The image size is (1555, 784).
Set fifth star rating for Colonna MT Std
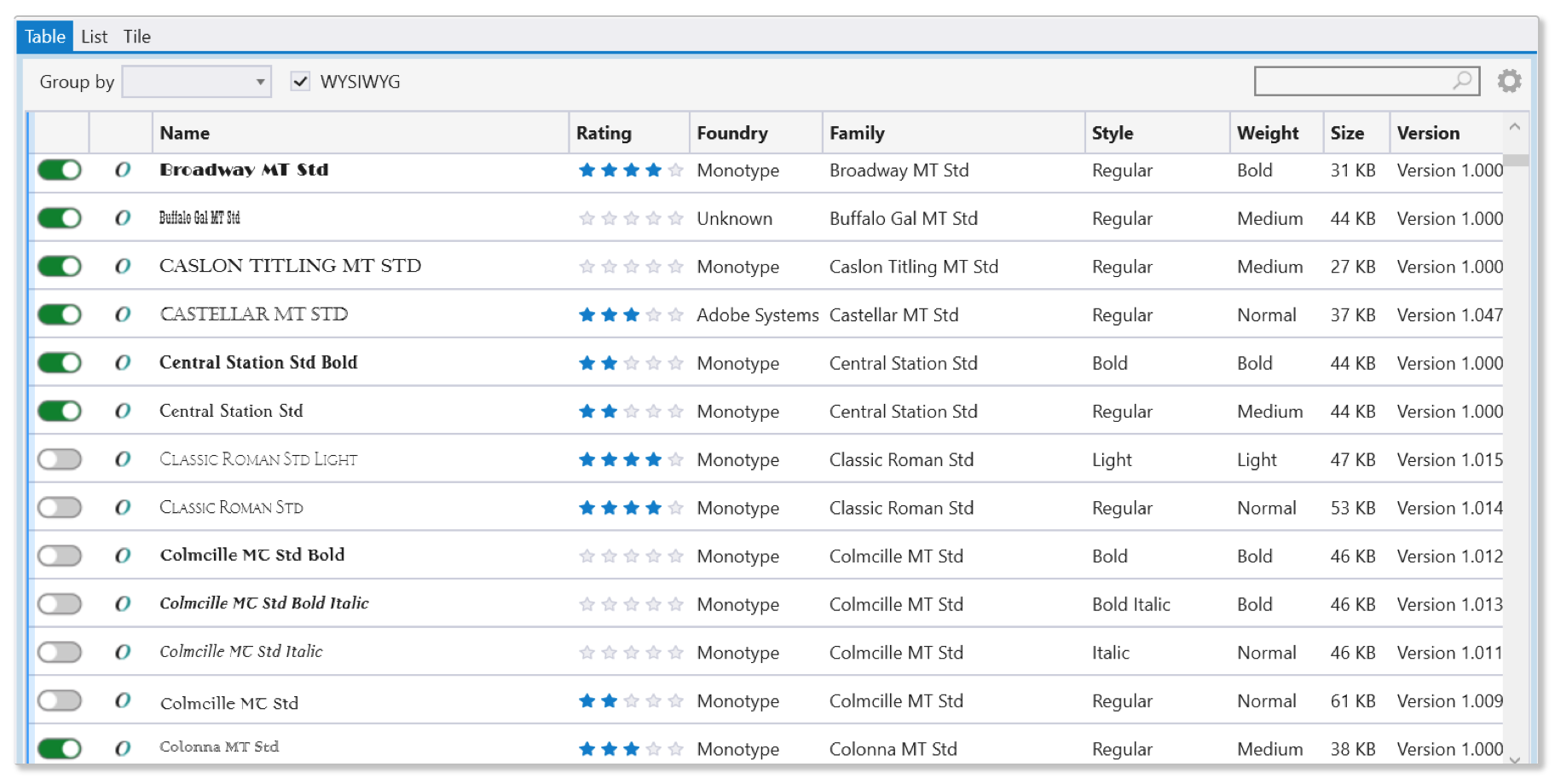[x=676, y=749]
